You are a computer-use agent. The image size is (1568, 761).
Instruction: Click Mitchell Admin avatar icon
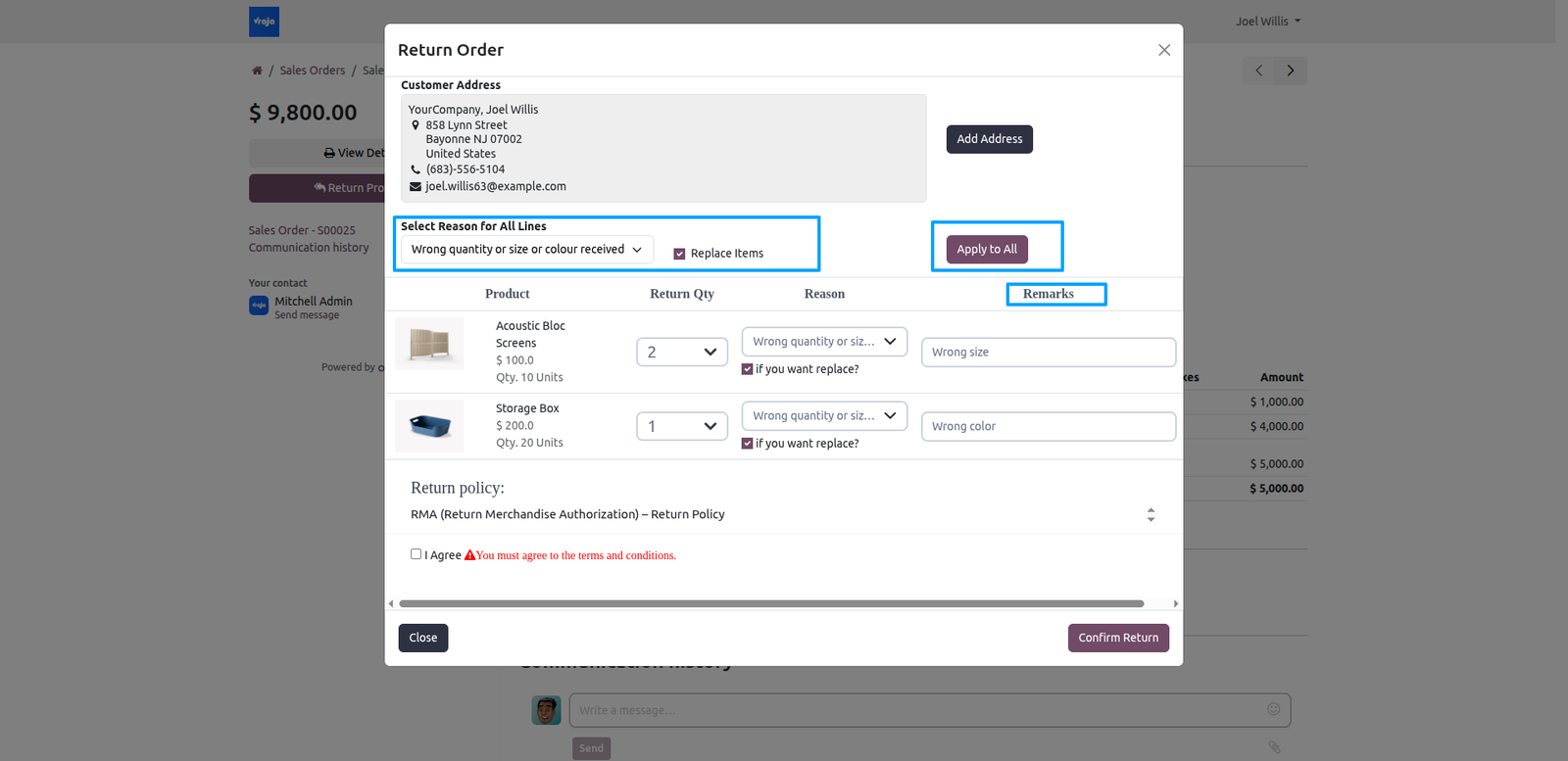(259, 306)
